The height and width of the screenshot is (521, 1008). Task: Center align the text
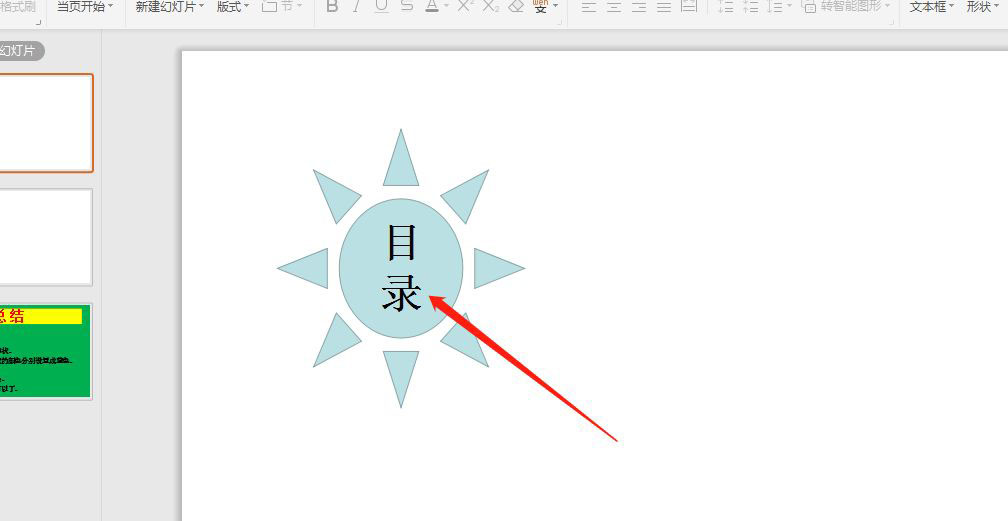(x=614, y=6)
